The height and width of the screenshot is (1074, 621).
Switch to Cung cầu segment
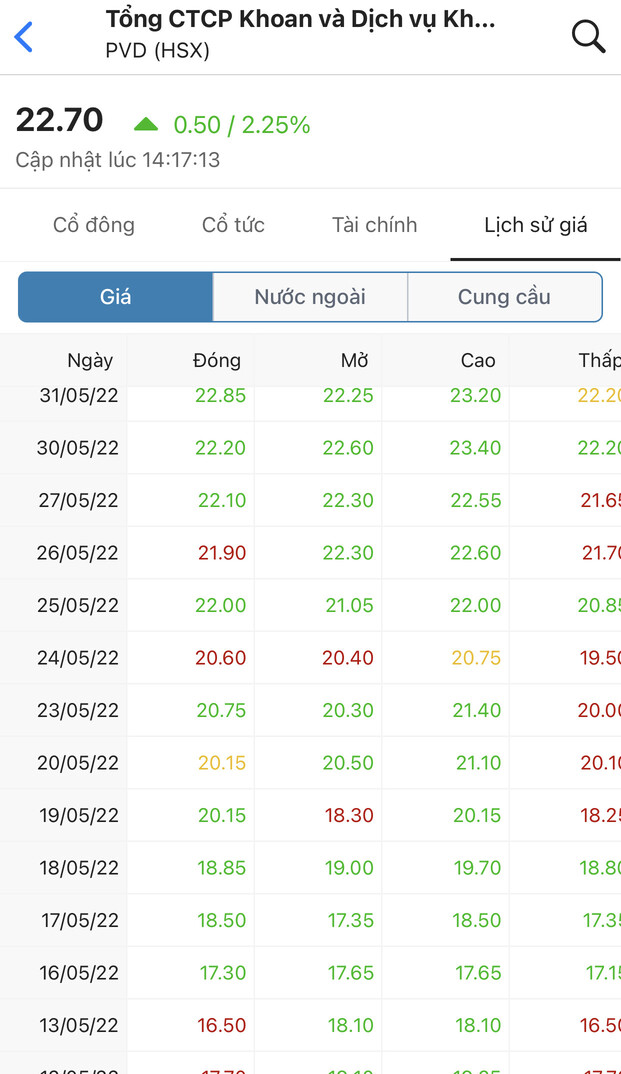pyautogui.click(x=504, y=297)
